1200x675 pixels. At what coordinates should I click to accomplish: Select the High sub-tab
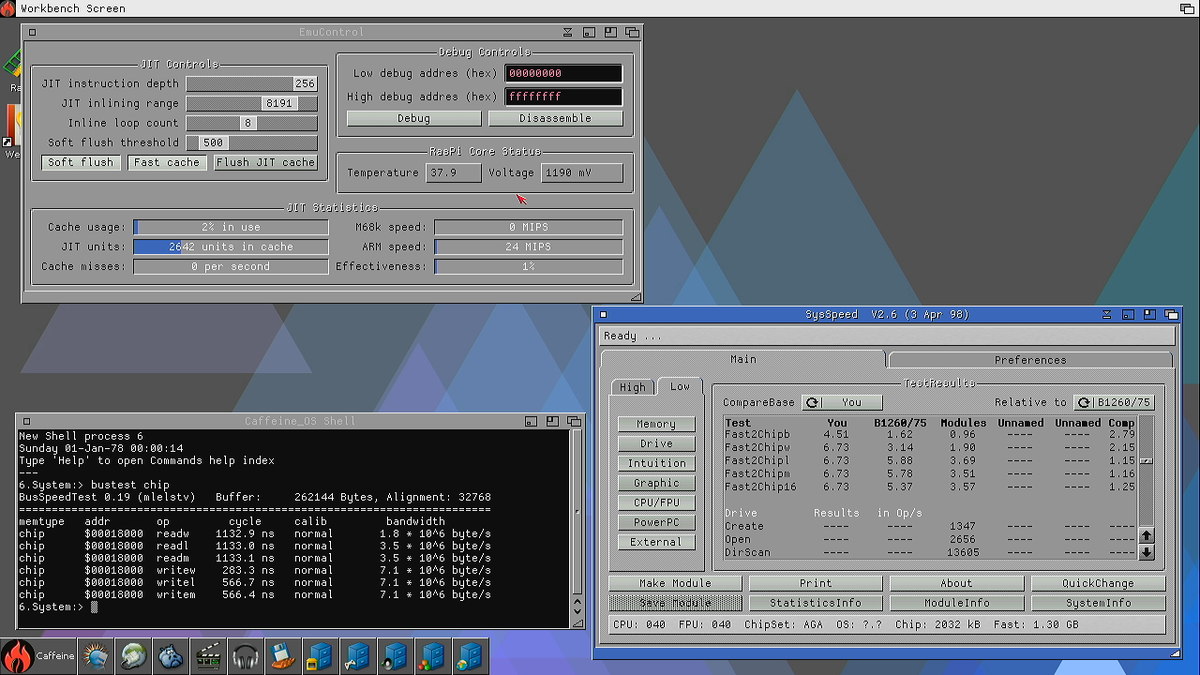(x=633, y=387)
